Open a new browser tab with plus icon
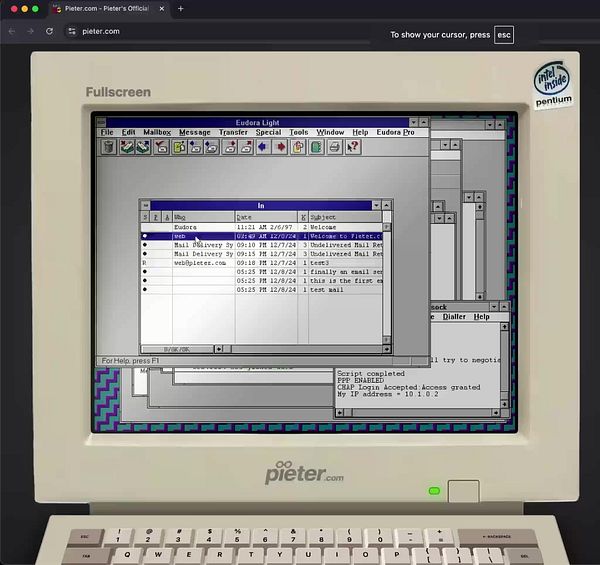The width and height of the screenshot is (600, 565). 181,8
